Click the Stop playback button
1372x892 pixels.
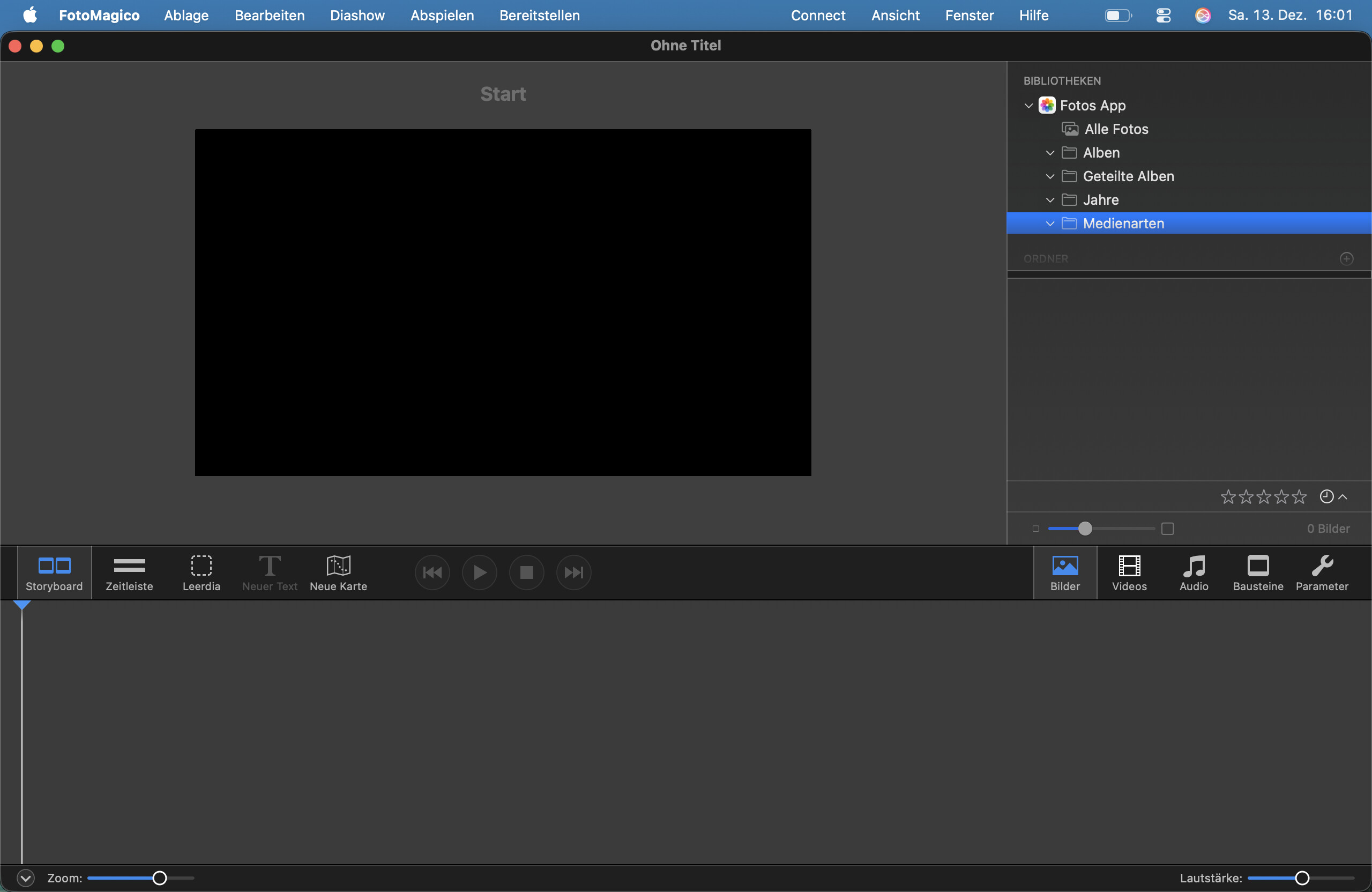pos(526,572)
